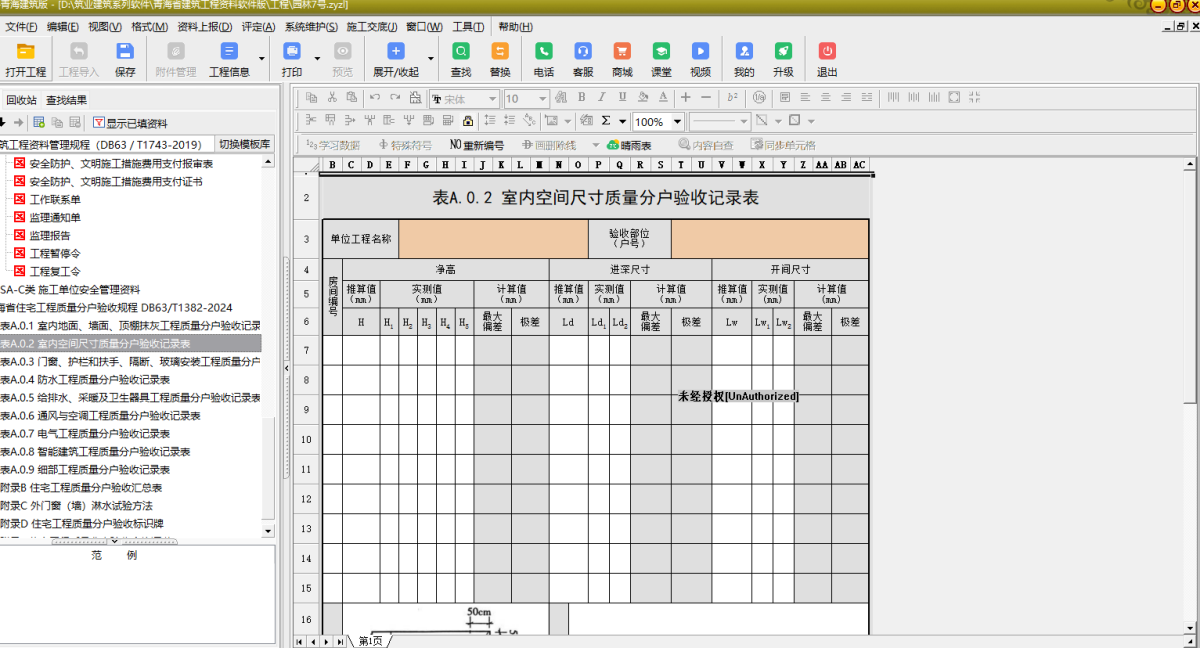Click the superscript b² icon
Viewport: 1200px width, 648px height.
tap(733, 97)
